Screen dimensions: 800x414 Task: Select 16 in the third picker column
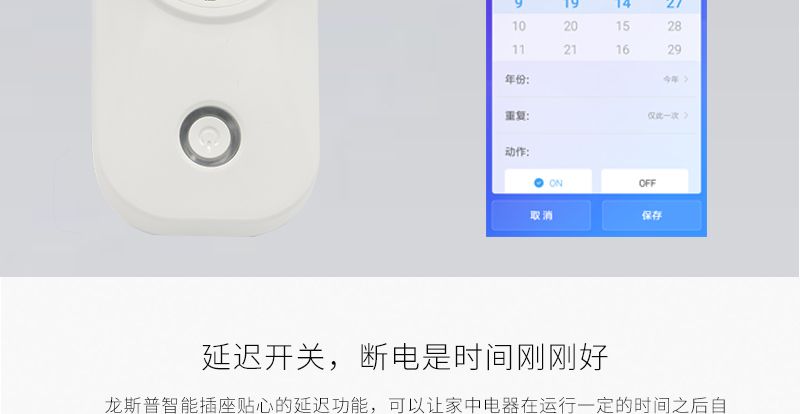[x=622, y=50]
